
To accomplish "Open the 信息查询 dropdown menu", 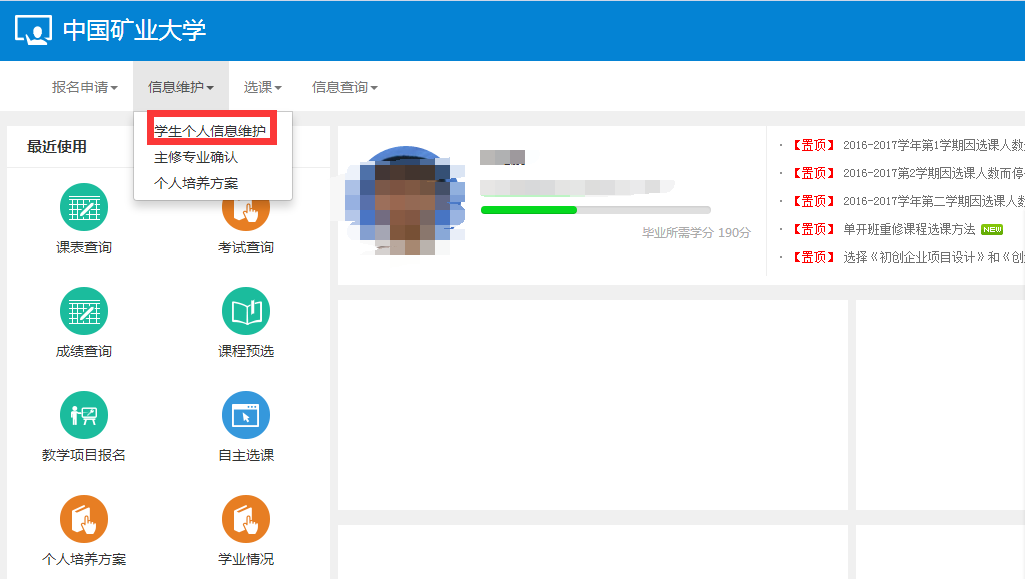I will pyautogui.click(x=345, y=87).
